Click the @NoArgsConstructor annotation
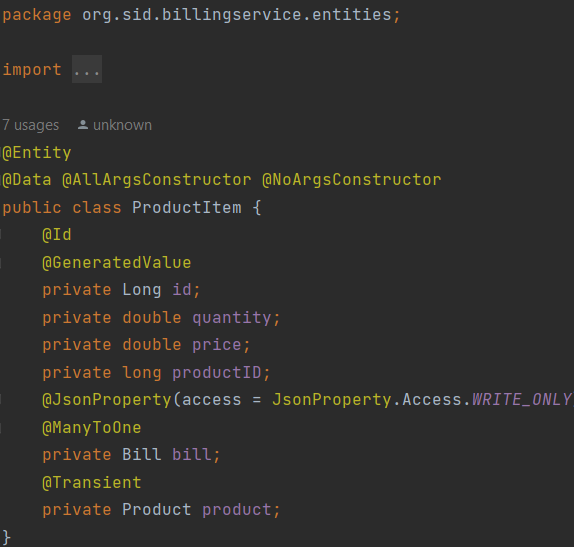This screenshot has width=574, height=547. click(352, 180)
